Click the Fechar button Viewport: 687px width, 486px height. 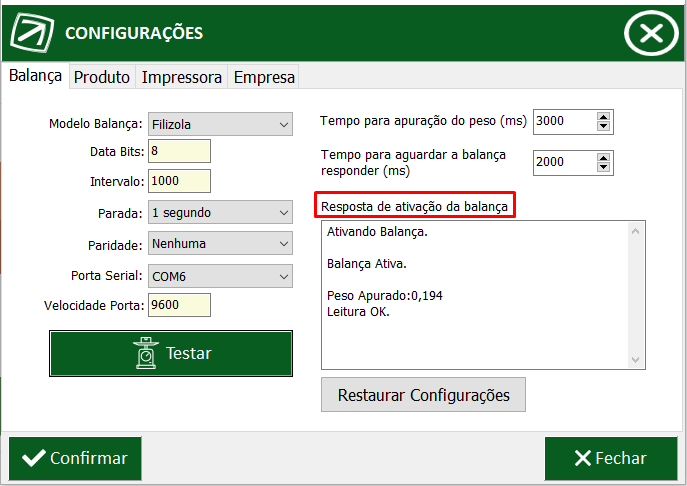611,458
